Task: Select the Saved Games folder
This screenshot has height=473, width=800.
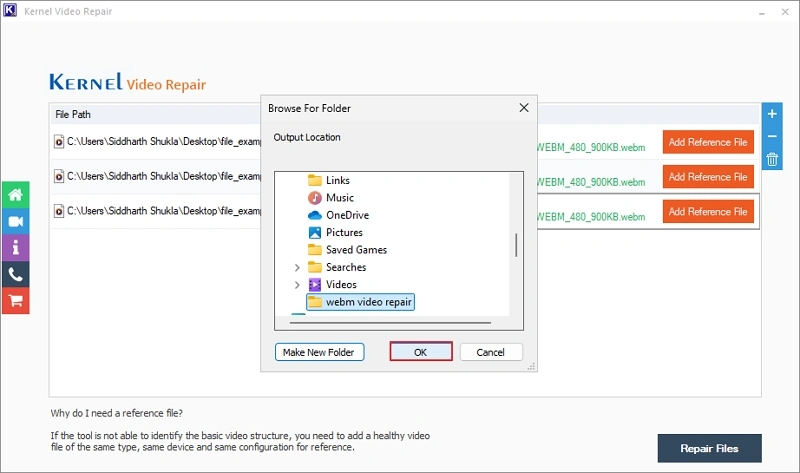Action: (347, 250)
